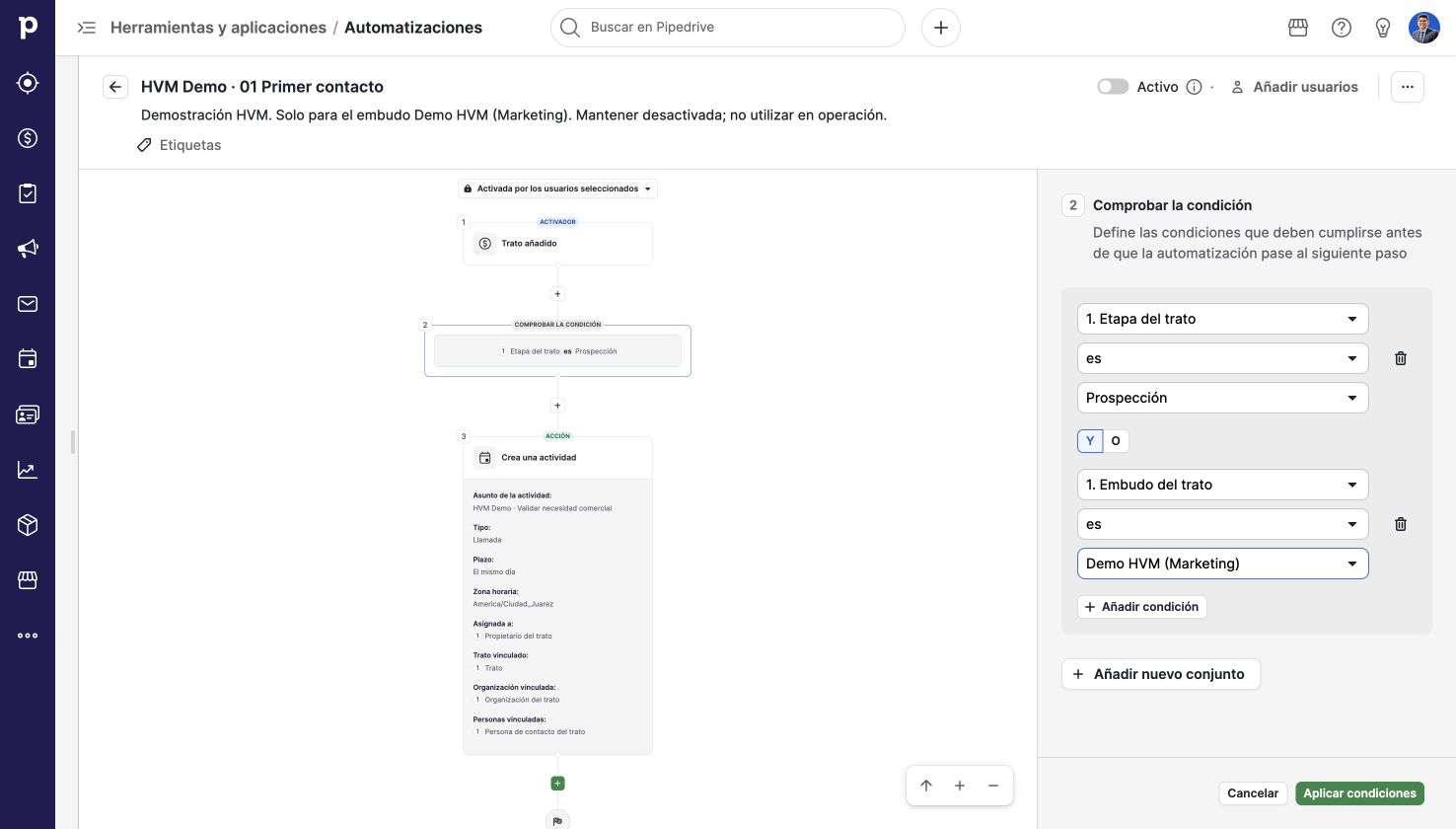The image size is (1456, 829).
Task: Click Etiquetas to add tags
Action: click(x=179, y=145)
